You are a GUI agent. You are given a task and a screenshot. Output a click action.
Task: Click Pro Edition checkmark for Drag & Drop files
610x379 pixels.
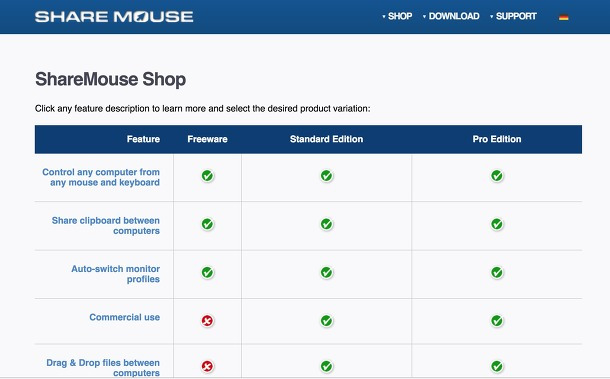coord(497,366)
